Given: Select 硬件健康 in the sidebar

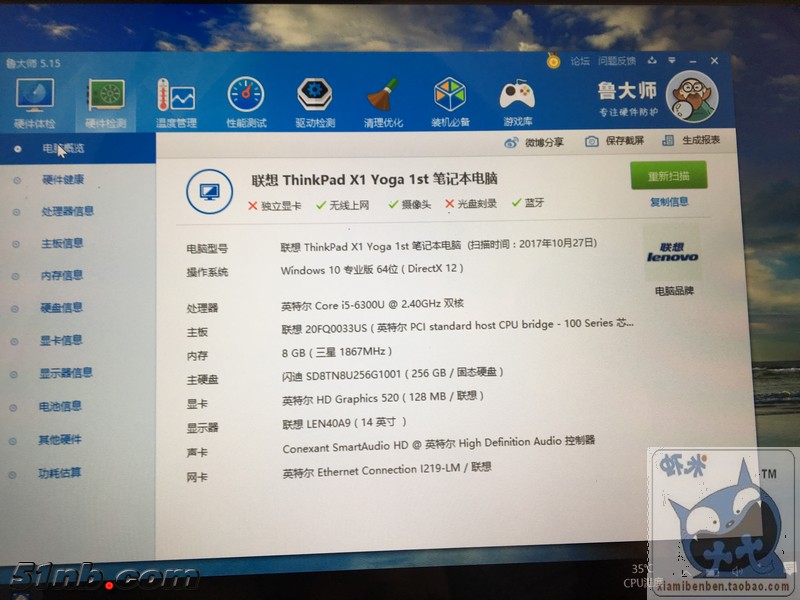Looking at the screenshot, I should coord(62,180).
